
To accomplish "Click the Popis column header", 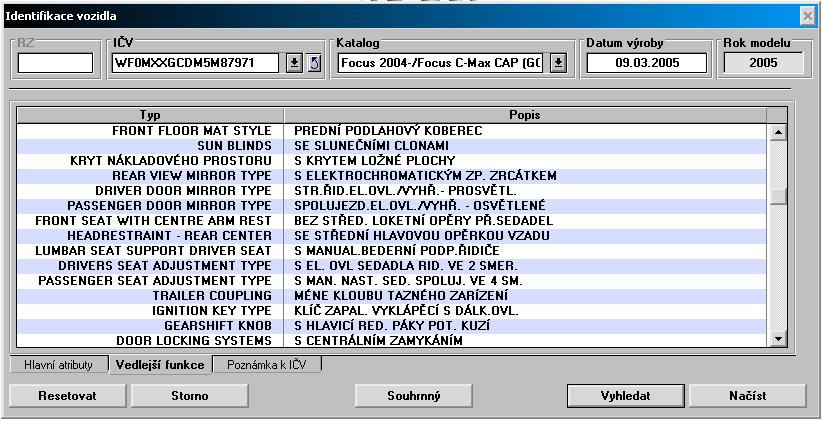I will point(525,115).
